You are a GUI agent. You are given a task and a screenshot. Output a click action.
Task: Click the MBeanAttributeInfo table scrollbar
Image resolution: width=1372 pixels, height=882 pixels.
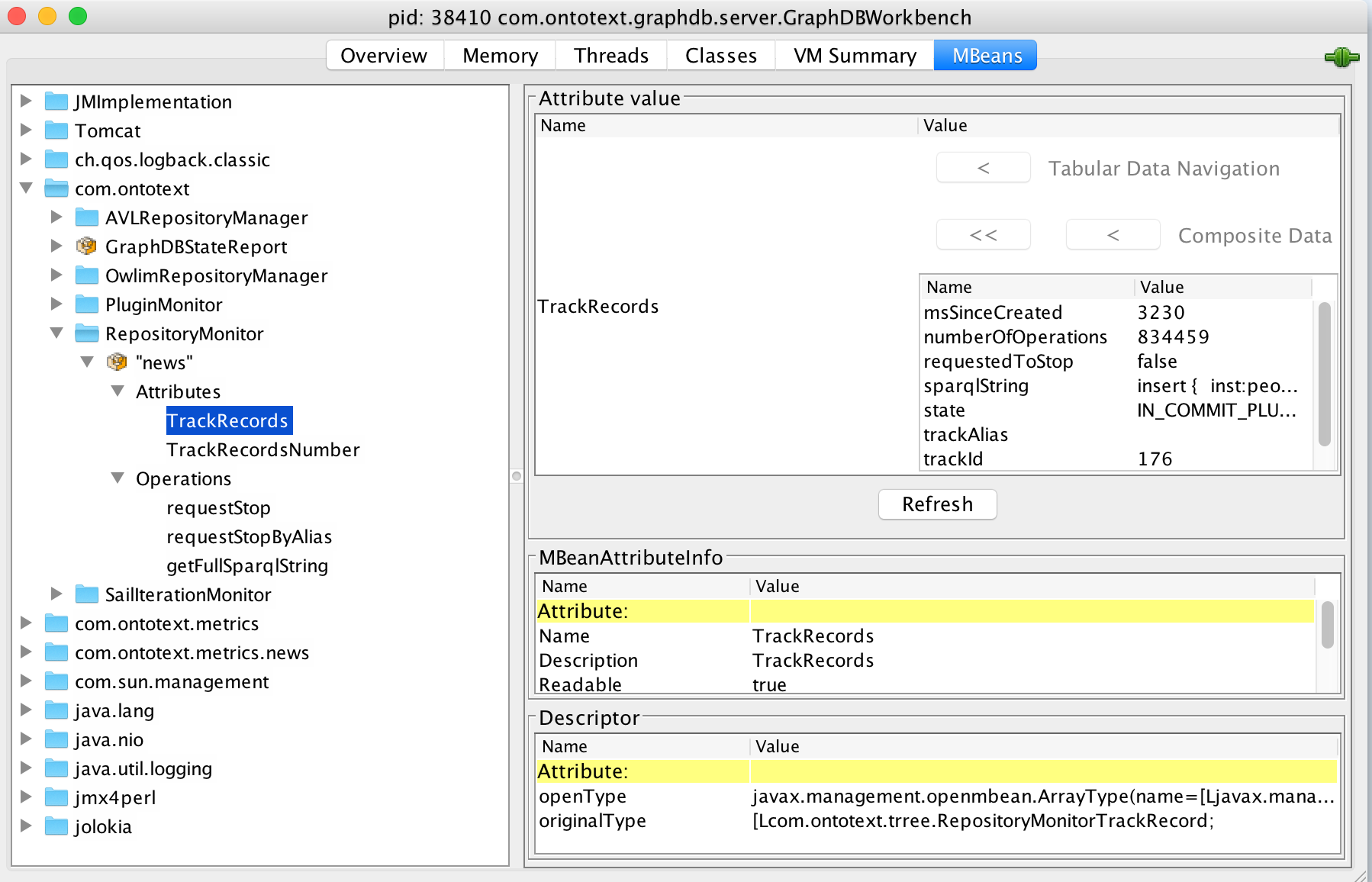click(1328, 625)
